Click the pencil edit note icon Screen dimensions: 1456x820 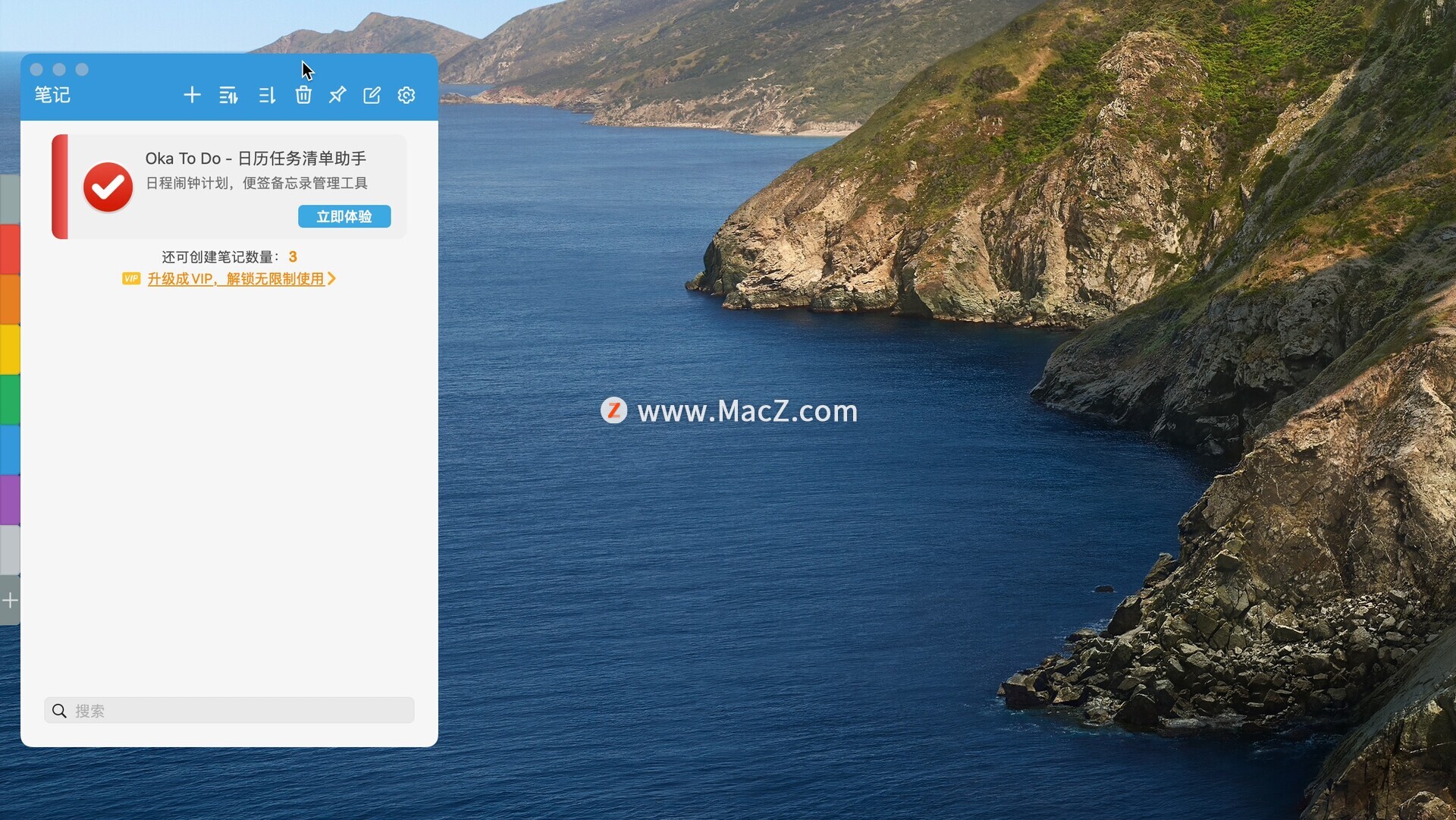click(x=372, y=95)
